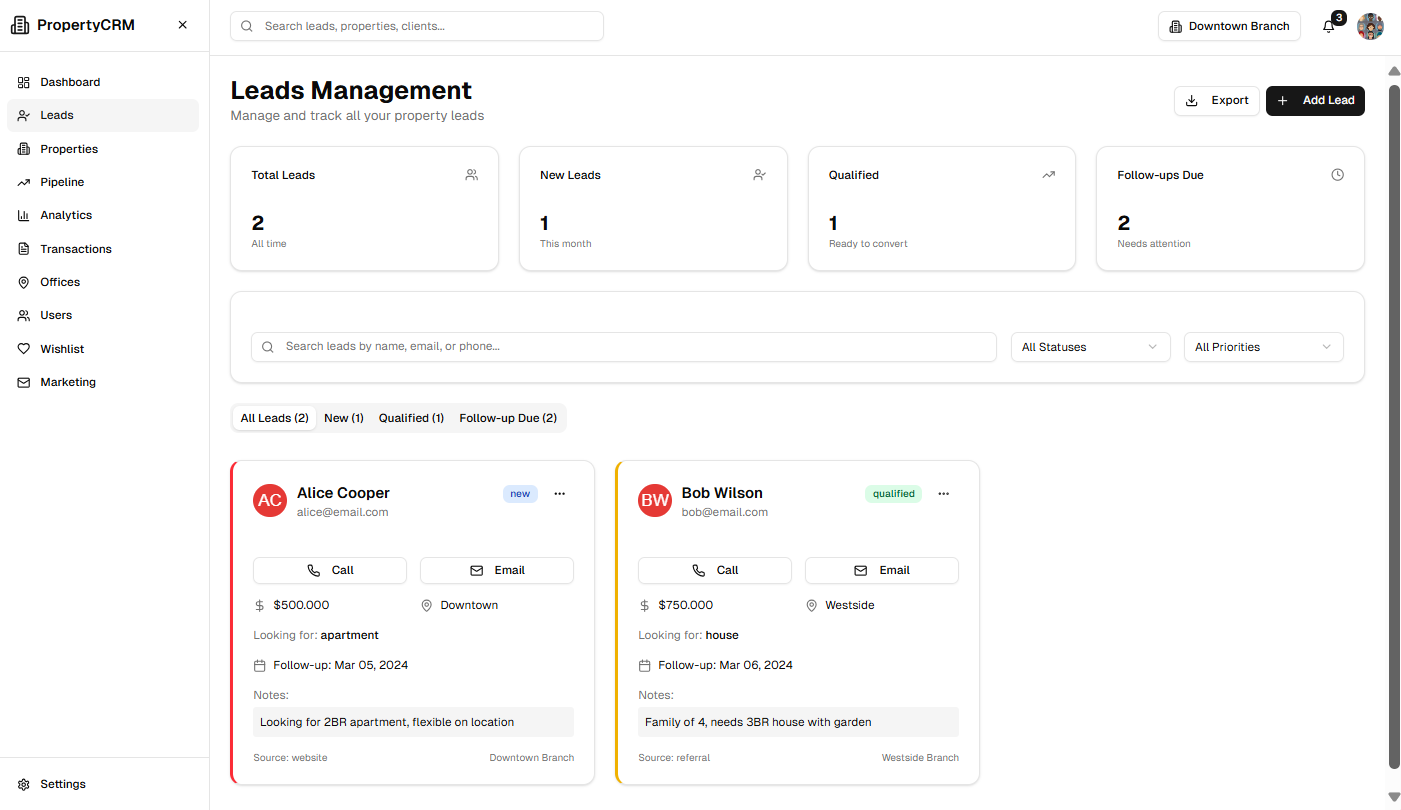The width and height of the screenshot is (1401, 810).
Task: Click the notification bell icon
Action: [x=1329, y=27]
